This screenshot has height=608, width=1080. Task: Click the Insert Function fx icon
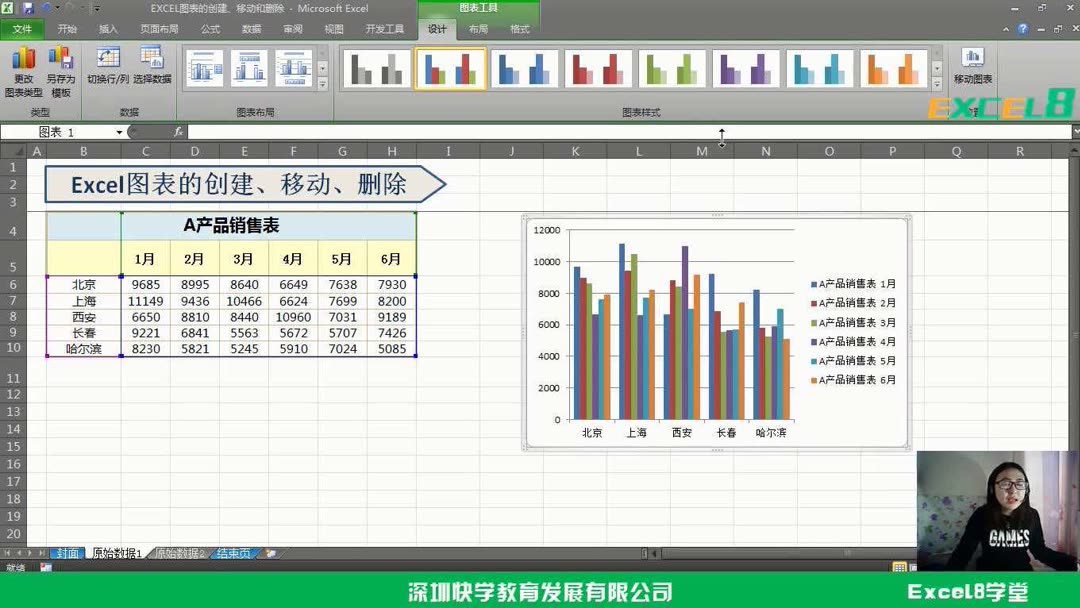coord(178,131)
